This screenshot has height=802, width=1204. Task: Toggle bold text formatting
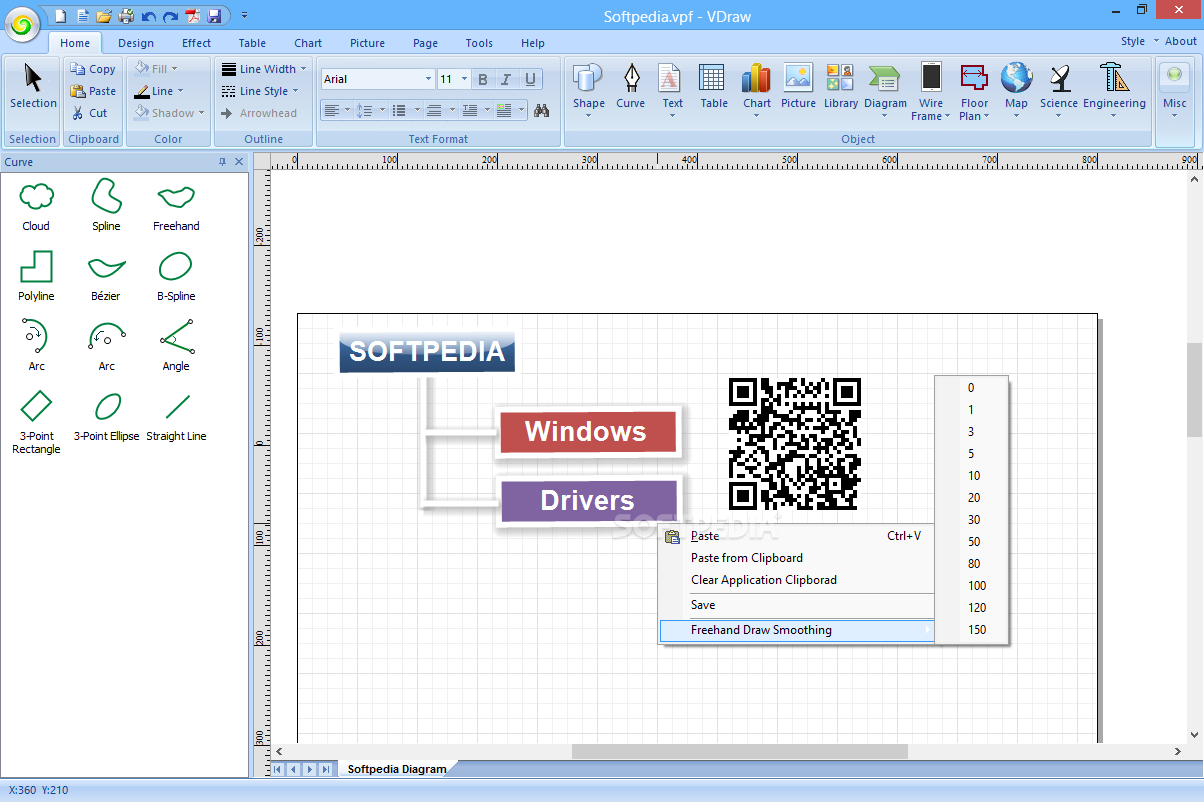[483, 79]
